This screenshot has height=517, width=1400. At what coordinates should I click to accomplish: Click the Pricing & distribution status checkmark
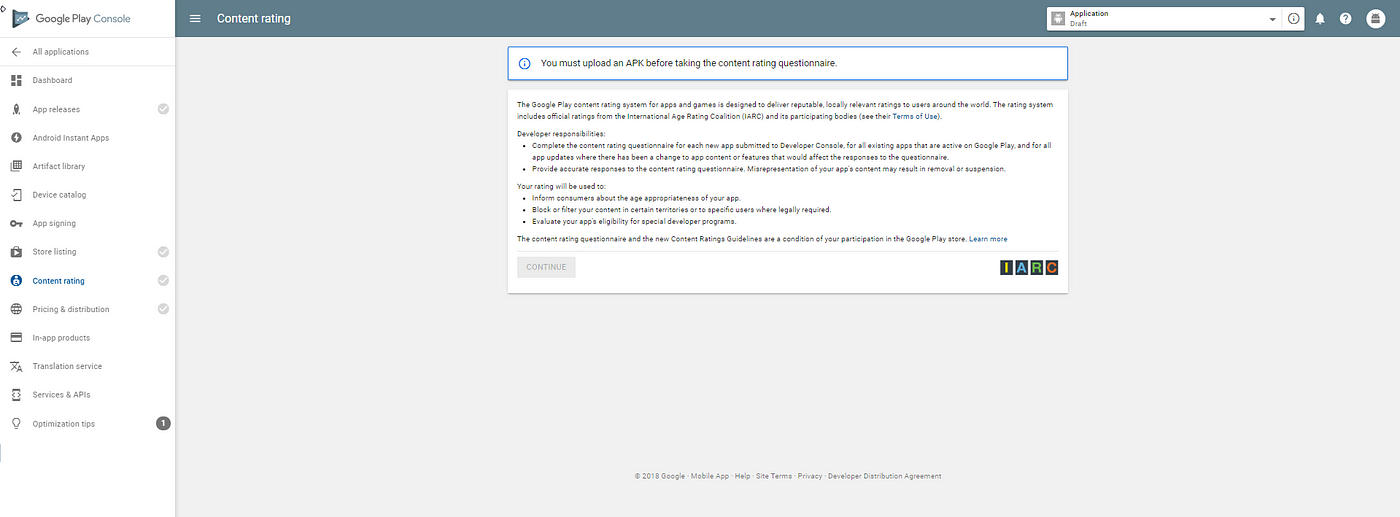163,309
